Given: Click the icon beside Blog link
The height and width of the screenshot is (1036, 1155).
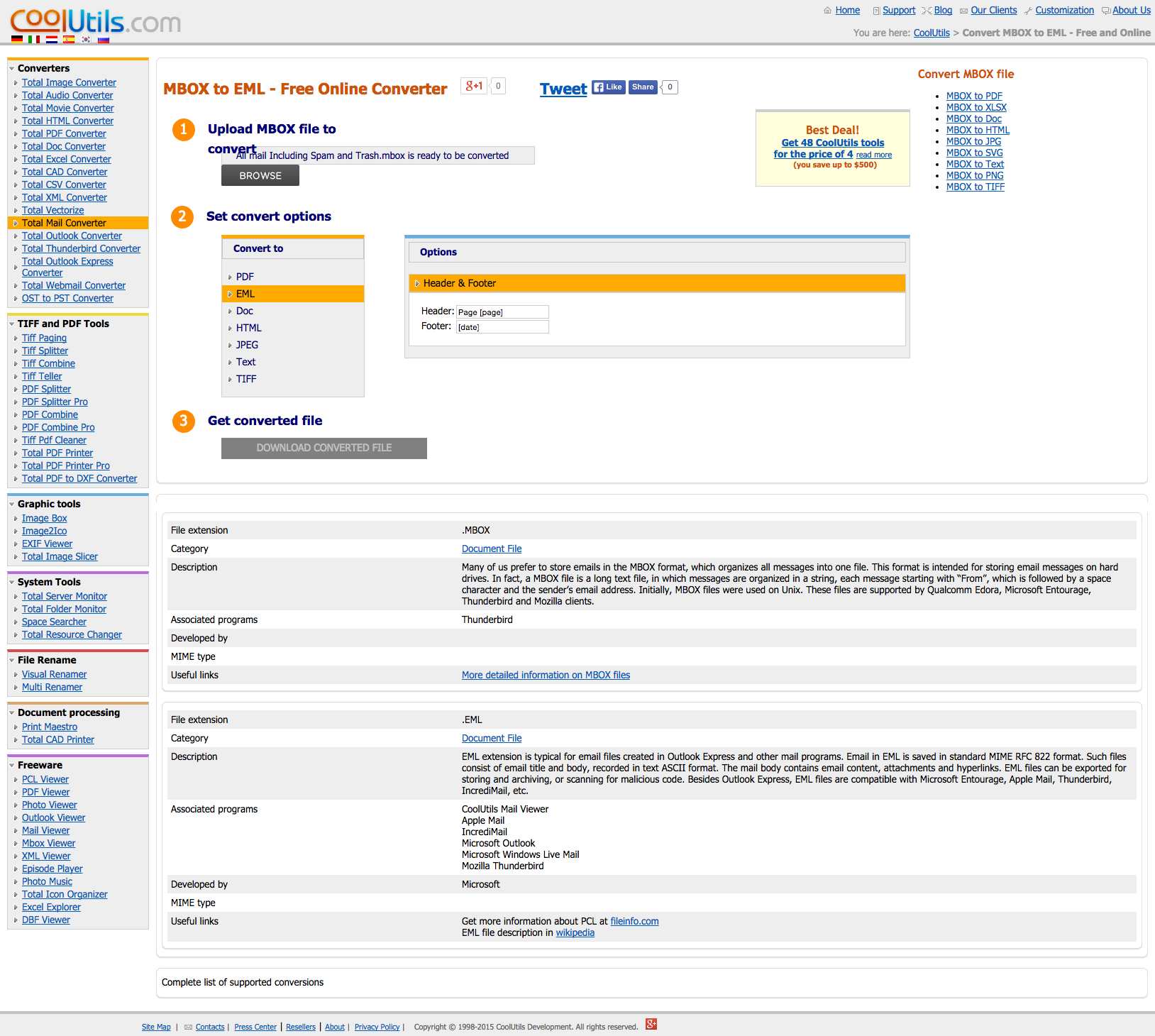Looking at the screenshot, I should point(927,11).
